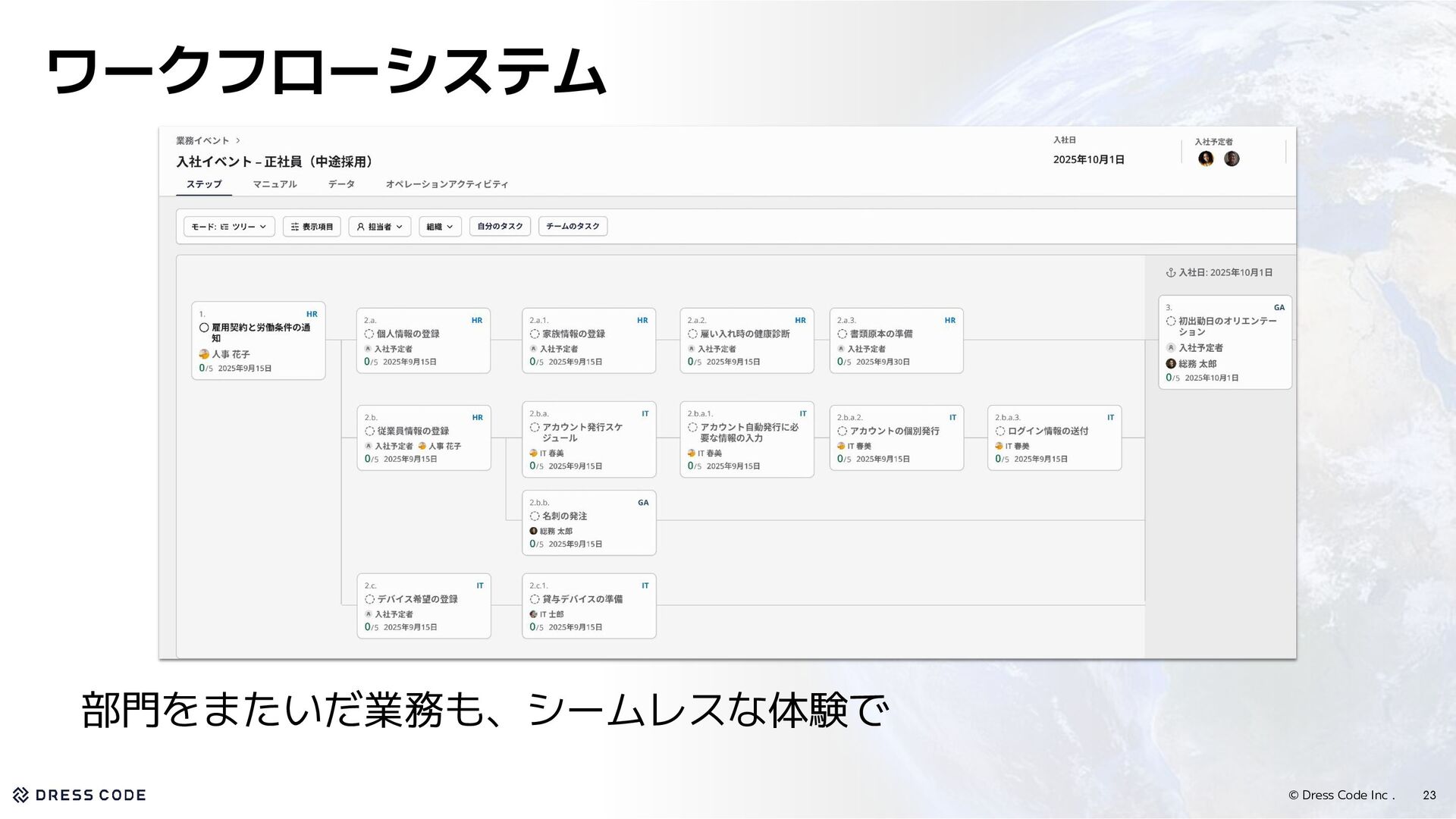The image size is (1456, 819).
Task: Click IT 春美 avatar in ログイン情報の送付
Action: click(999, 446)
